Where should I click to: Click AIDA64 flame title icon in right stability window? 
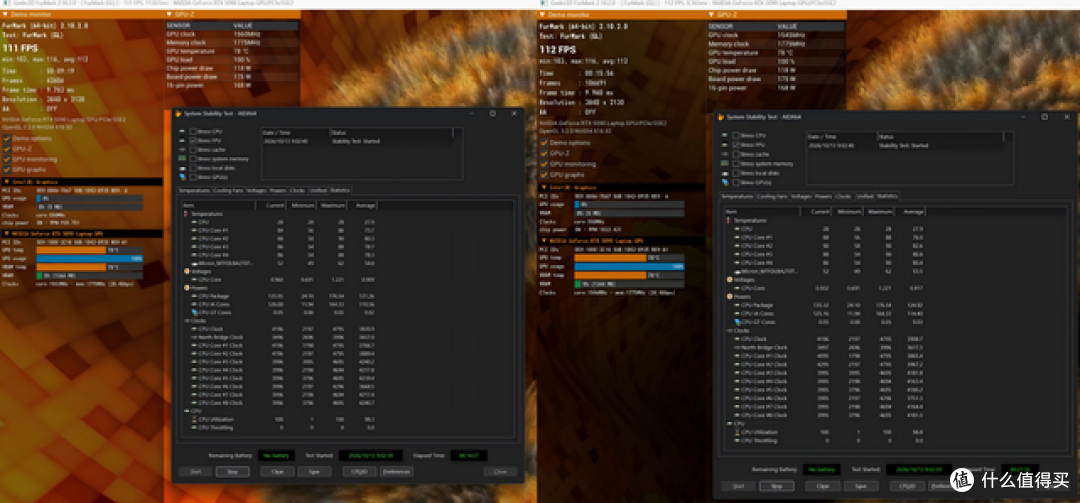tap(720, 117)
